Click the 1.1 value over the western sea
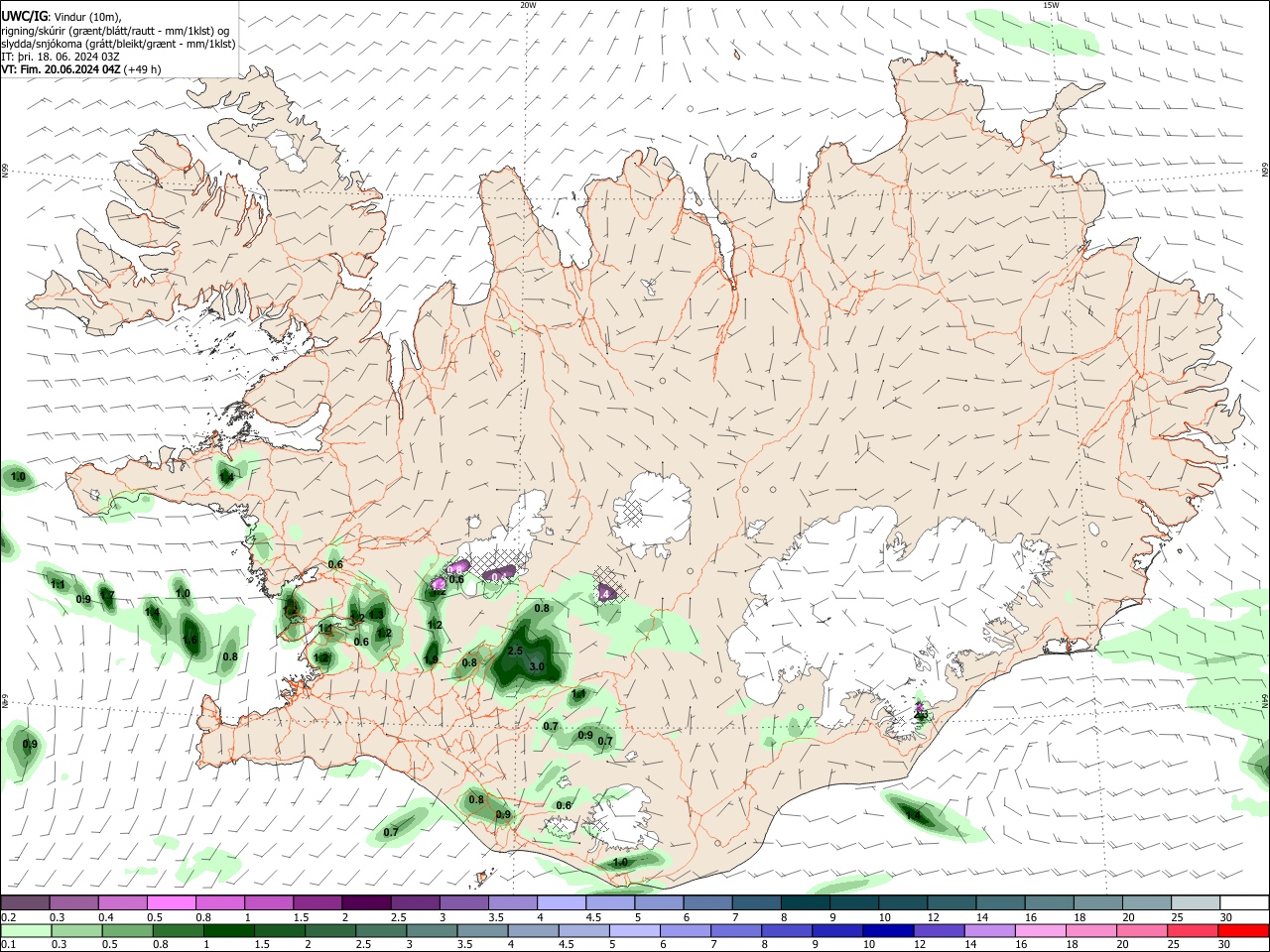The width and height of the screenshot is (1270, 952). click(x=58, y=585)
